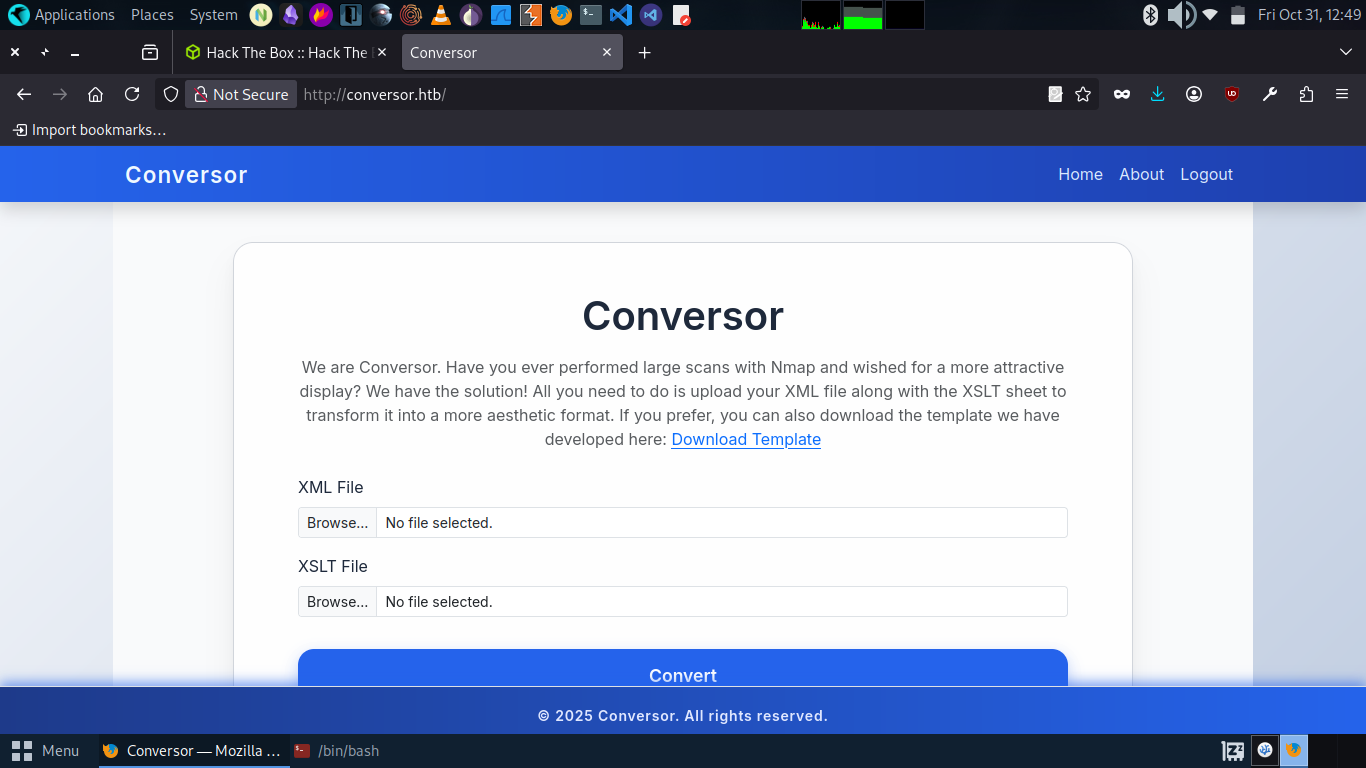Image resolution: width=1366 pixels, height=768 pixels.
Task: Click the volume speaker tray icon
Action: 1181,15
